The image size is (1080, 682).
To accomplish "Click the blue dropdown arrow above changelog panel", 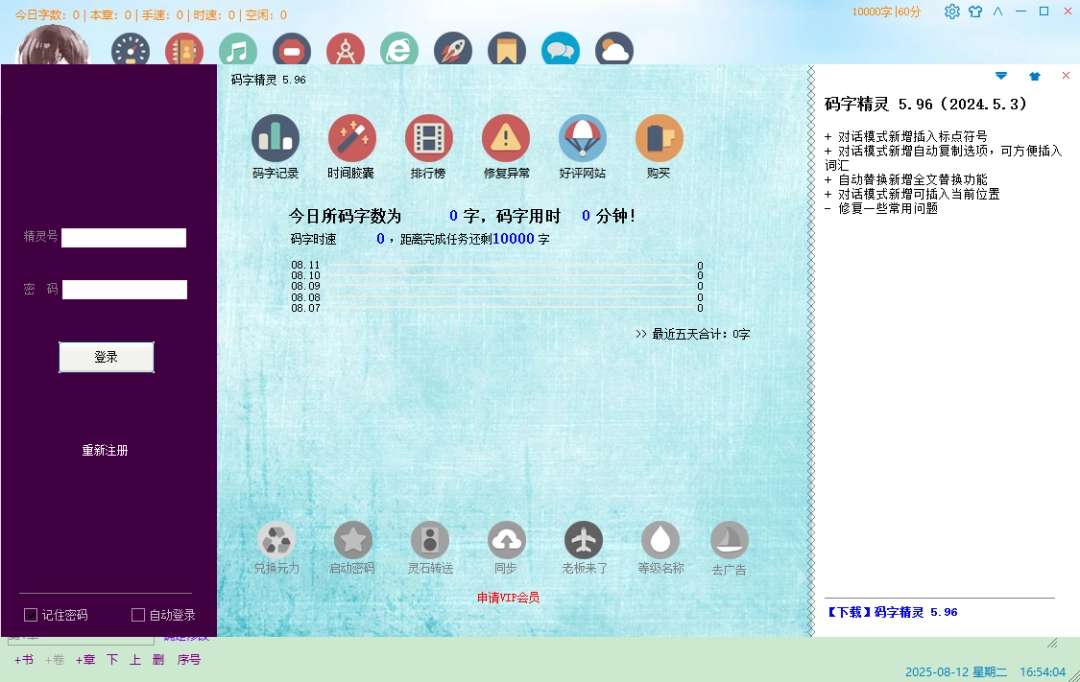I will pos(1000,75).
